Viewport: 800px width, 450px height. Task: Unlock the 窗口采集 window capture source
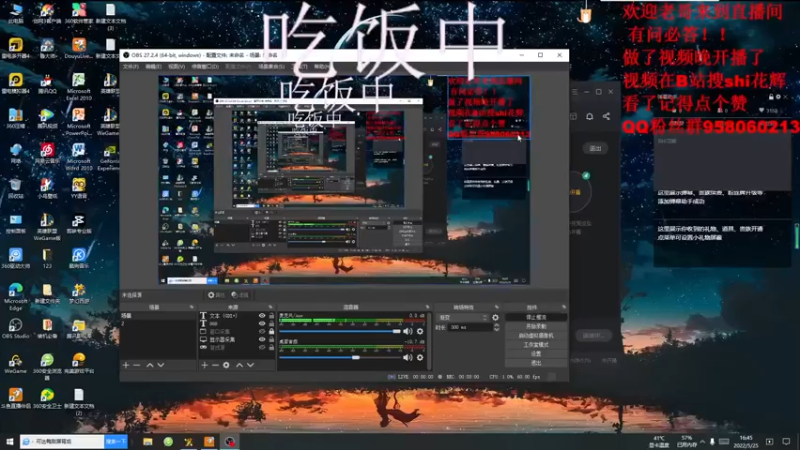[x=271, y=332]
